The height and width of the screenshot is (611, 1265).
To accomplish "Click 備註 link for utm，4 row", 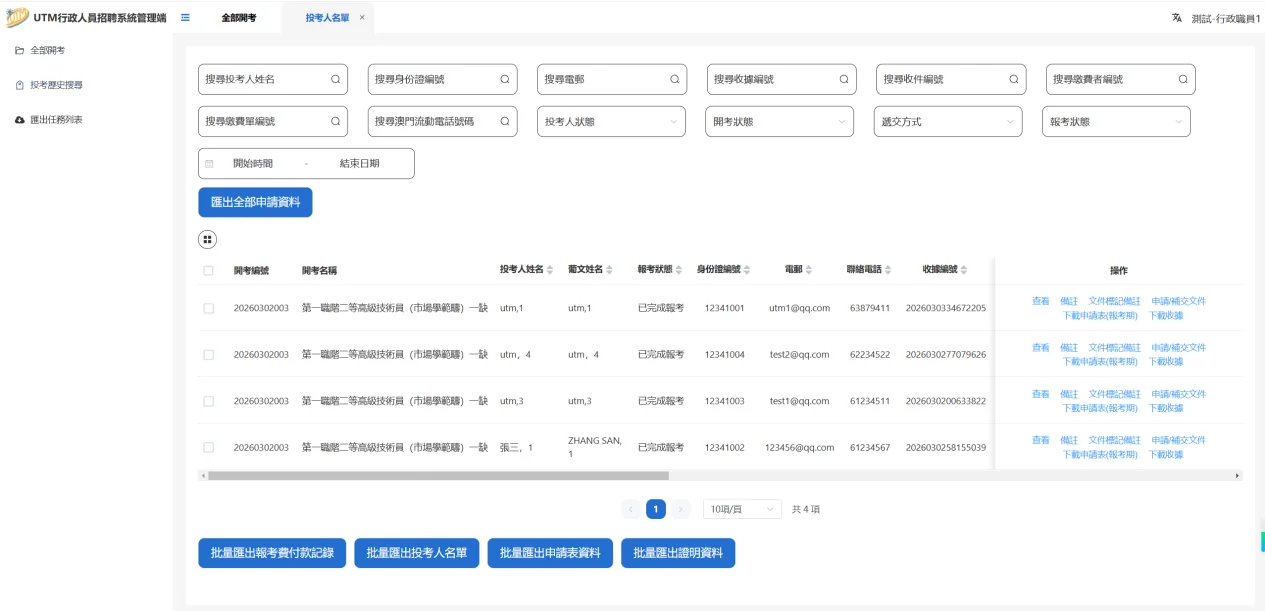I will tap(1069, 348).
